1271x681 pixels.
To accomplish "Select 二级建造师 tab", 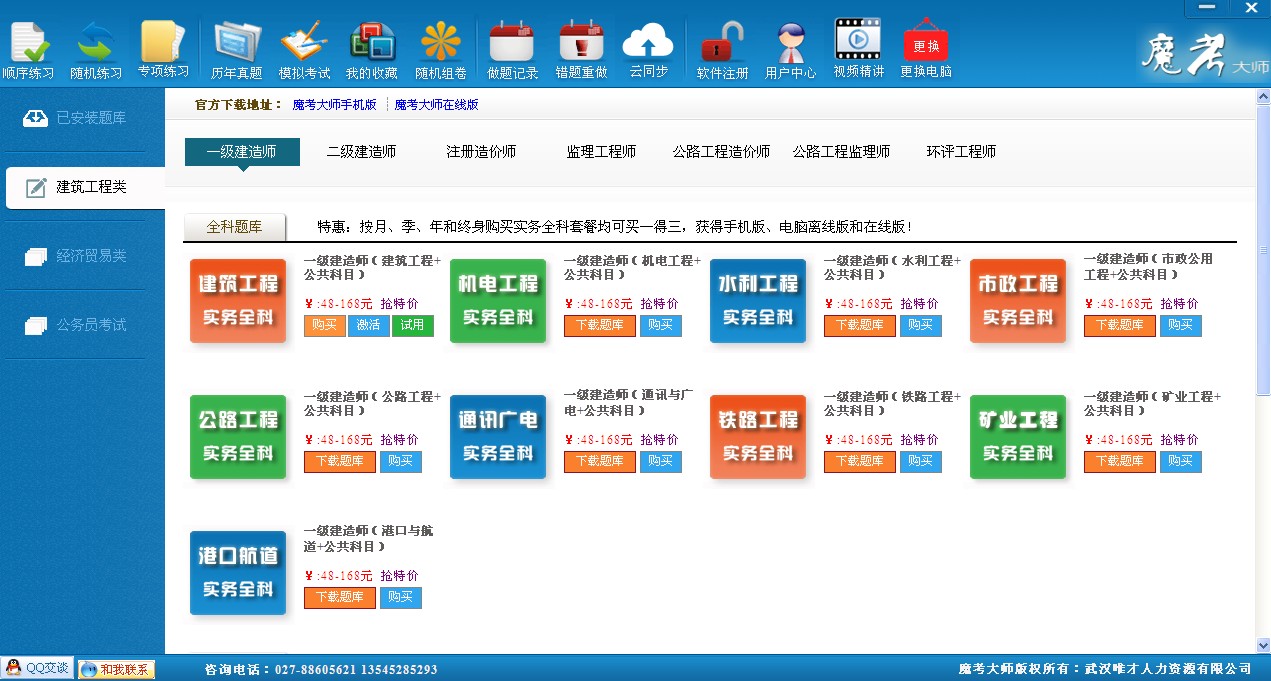I will pyautogui.click(x=361, y=152).
